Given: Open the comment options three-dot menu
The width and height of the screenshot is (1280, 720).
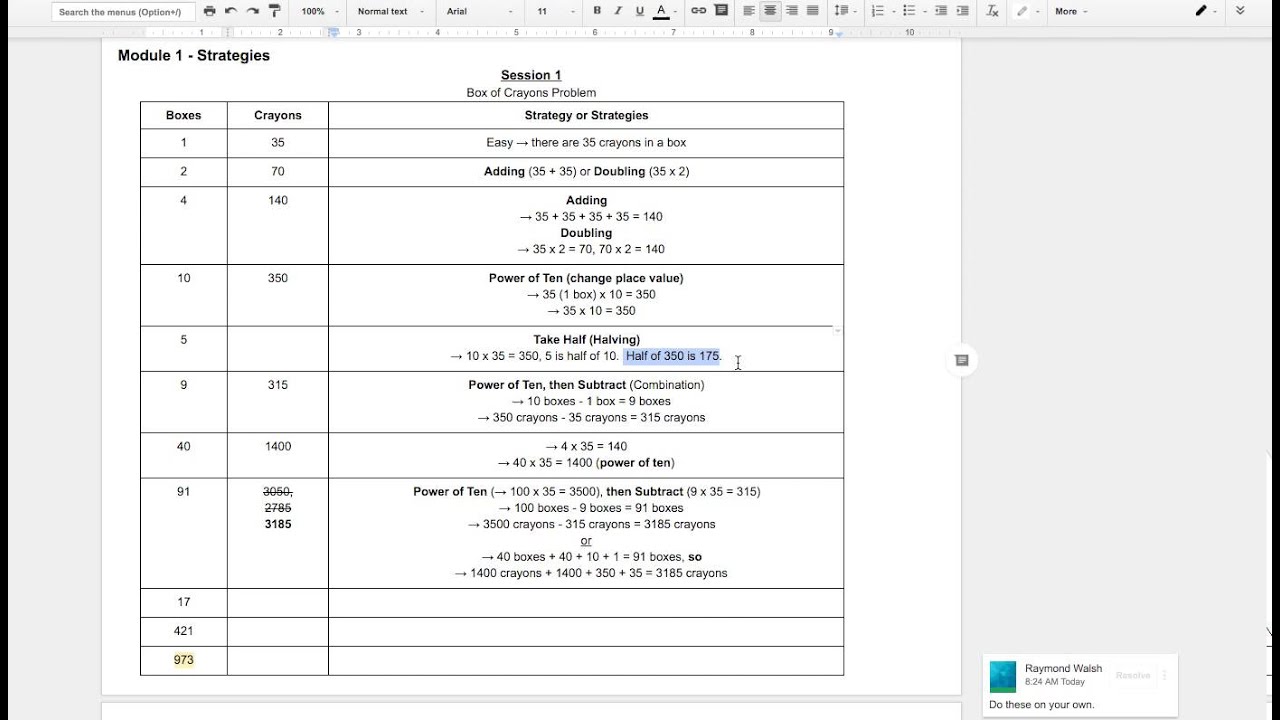Looking at the screenshot, I should tap(1164, 675).
